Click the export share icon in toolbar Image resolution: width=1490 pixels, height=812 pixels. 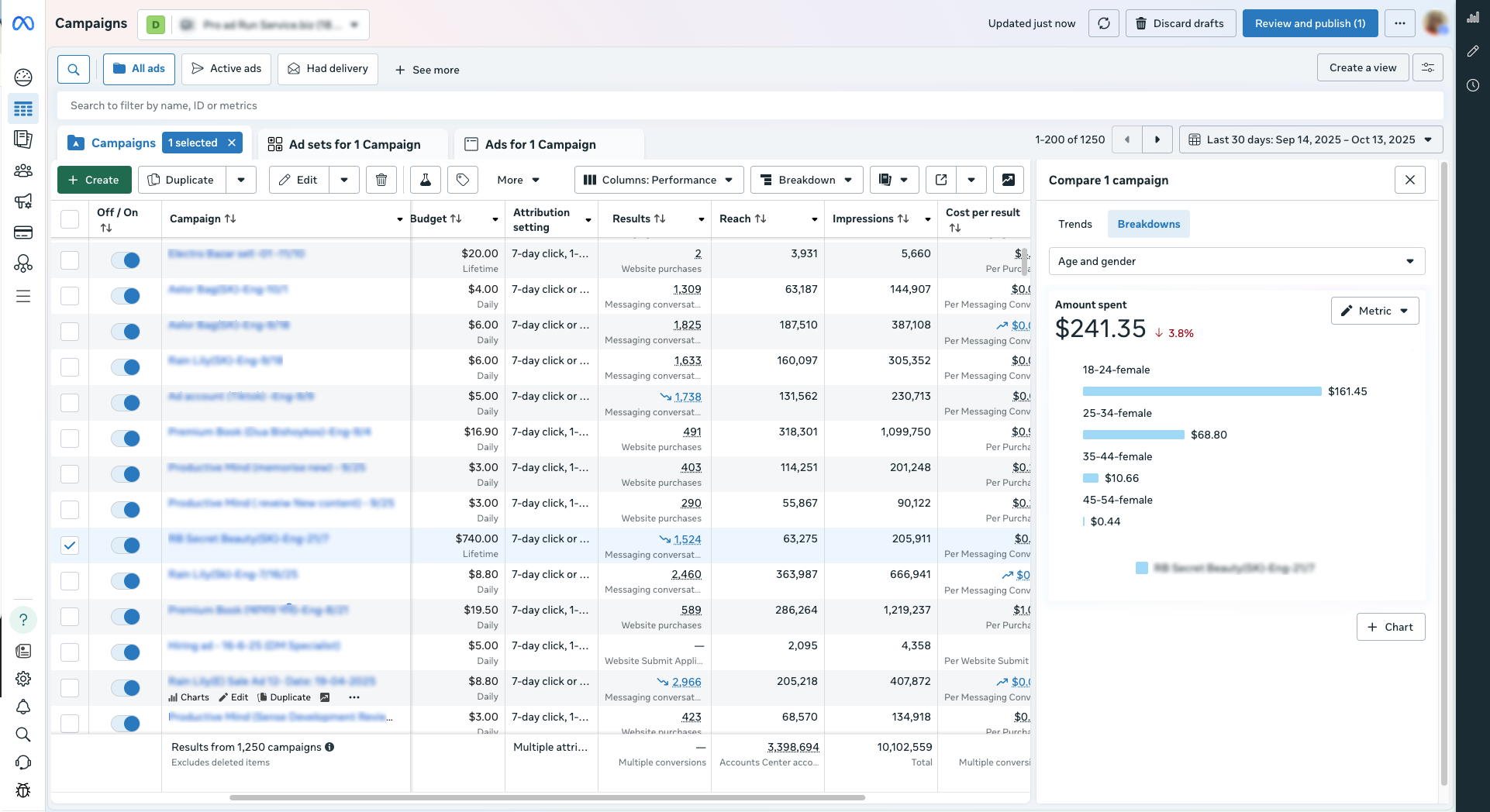coord(941,180)
